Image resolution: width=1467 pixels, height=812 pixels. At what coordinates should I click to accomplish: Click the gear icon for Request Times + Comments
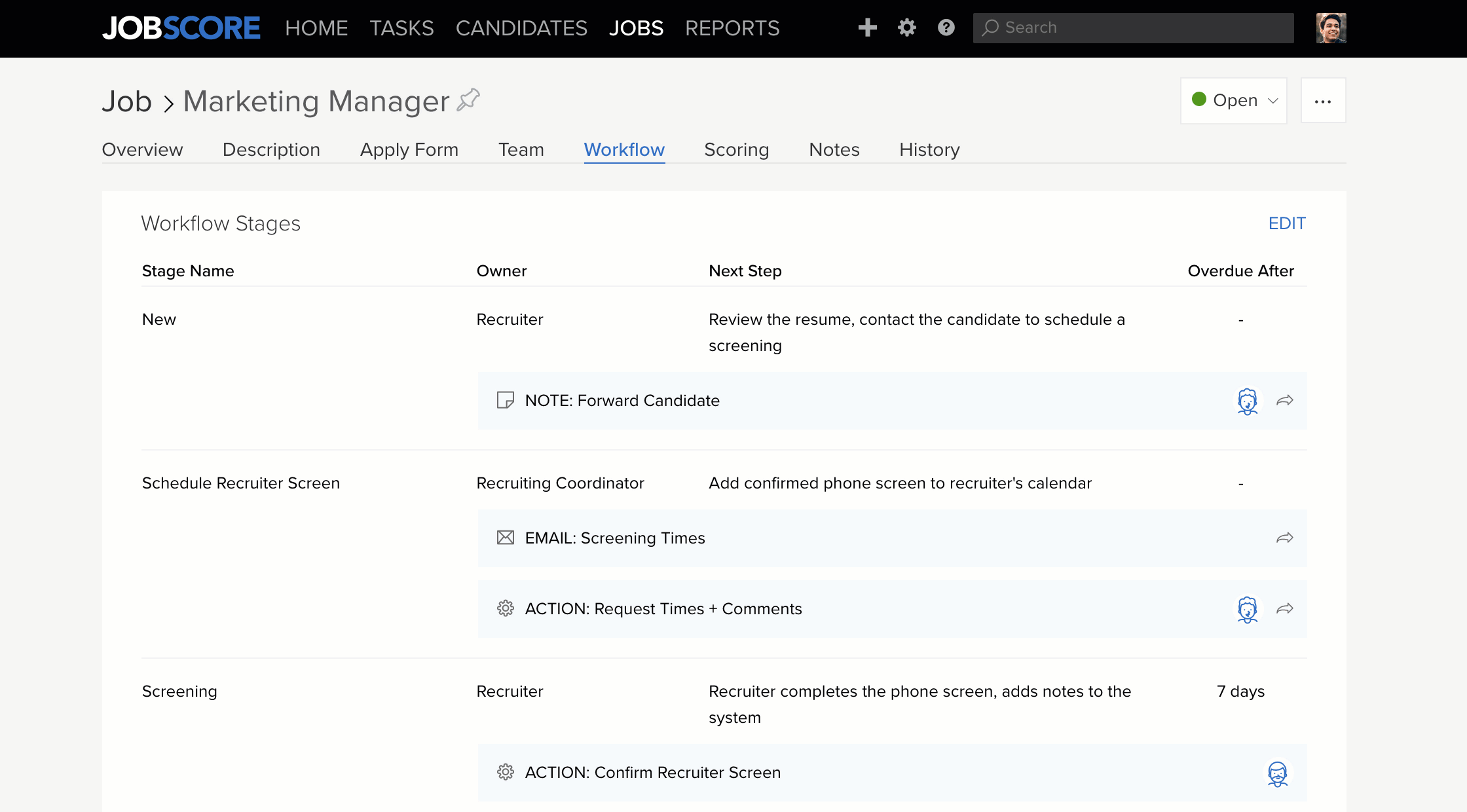click(505, 608)
